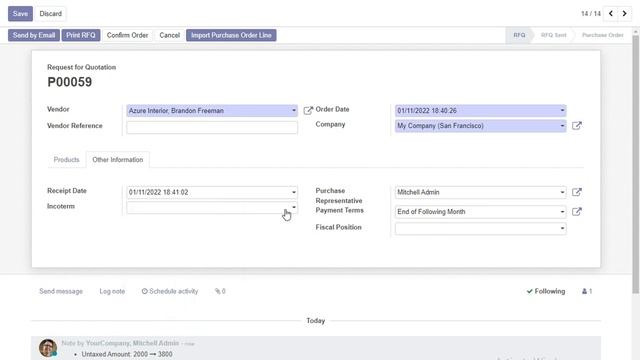Discard changes
This screenshot has height=360, width=640.
[51, 13]
